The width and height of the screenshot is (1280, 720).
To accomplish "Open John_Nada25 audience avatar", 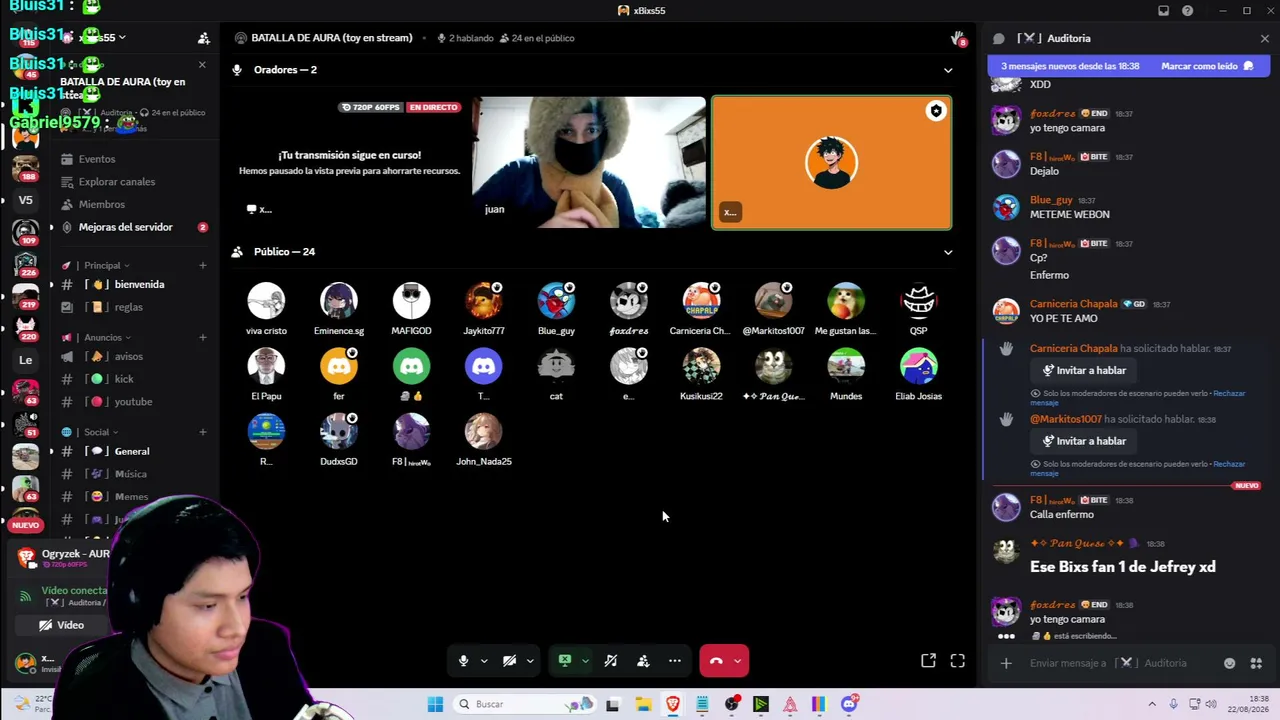I will click(x=484, y=432).
